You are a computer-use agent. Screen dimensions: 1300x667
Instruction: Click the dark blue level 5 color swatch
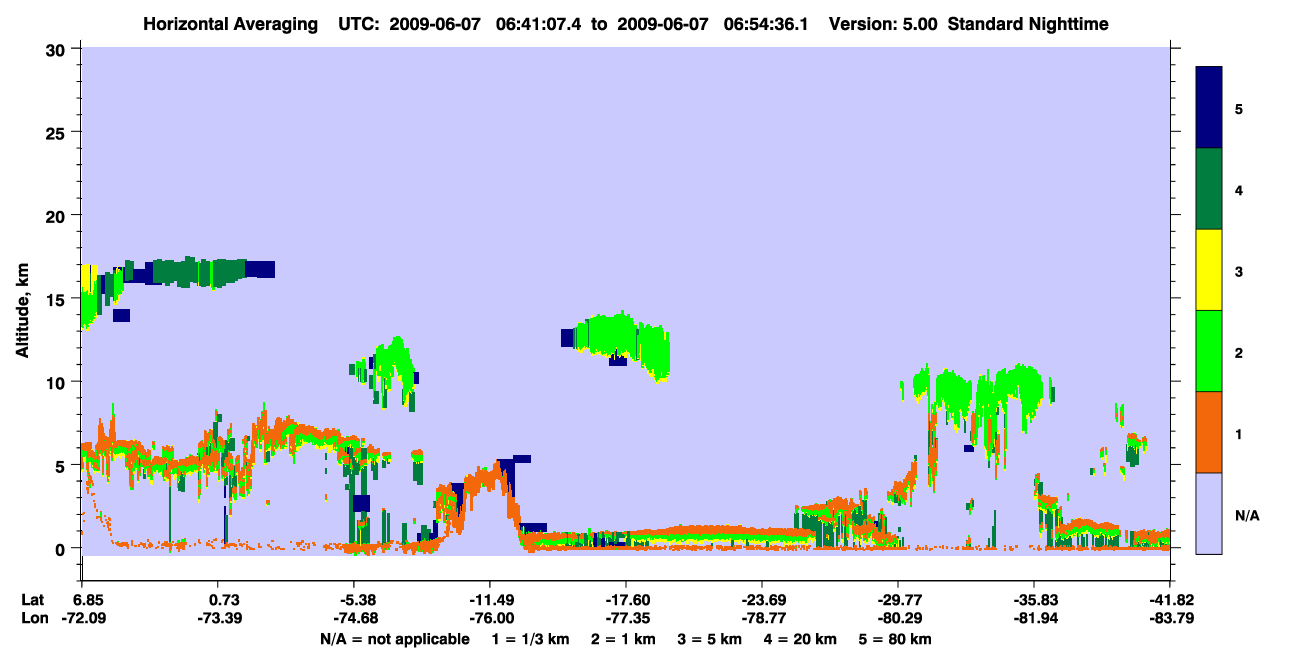pyautogui.click(x=1209, y=108)
